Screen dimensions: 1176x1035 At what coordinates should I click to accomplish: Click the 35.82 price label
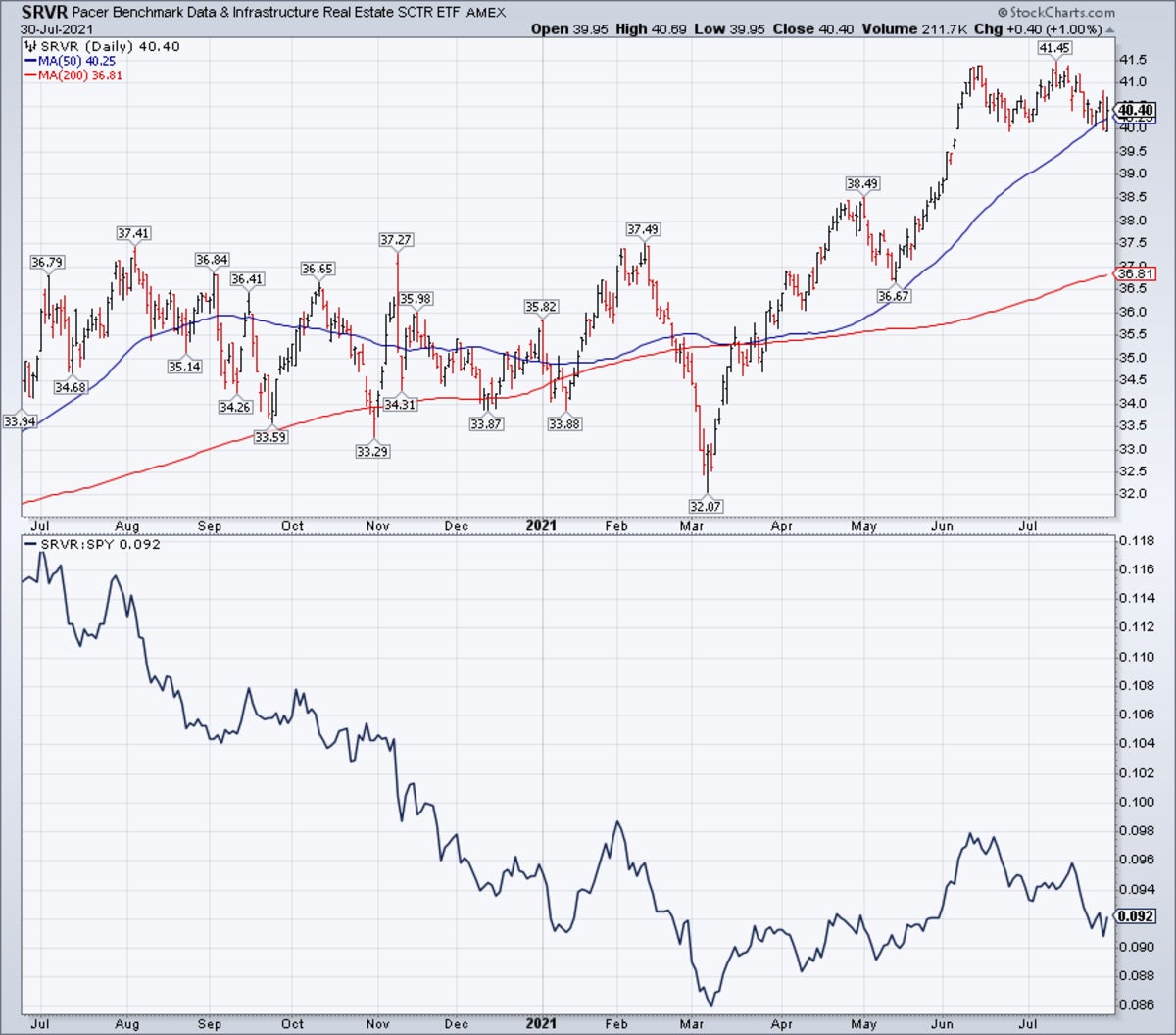pyautogui.click(x=541, y=307)
